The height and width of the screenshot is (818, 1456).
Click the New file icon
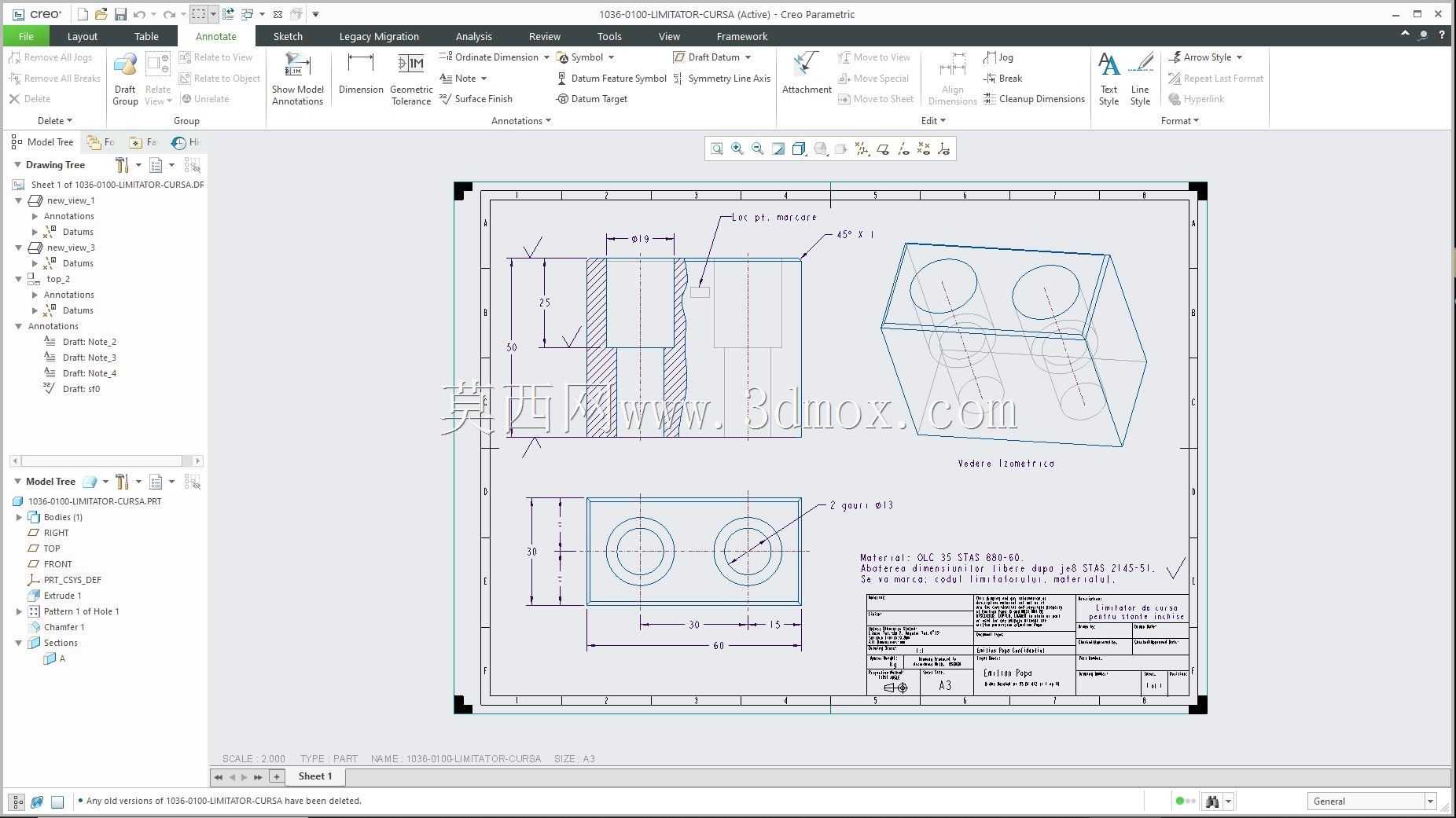click(x=83, y=14)
